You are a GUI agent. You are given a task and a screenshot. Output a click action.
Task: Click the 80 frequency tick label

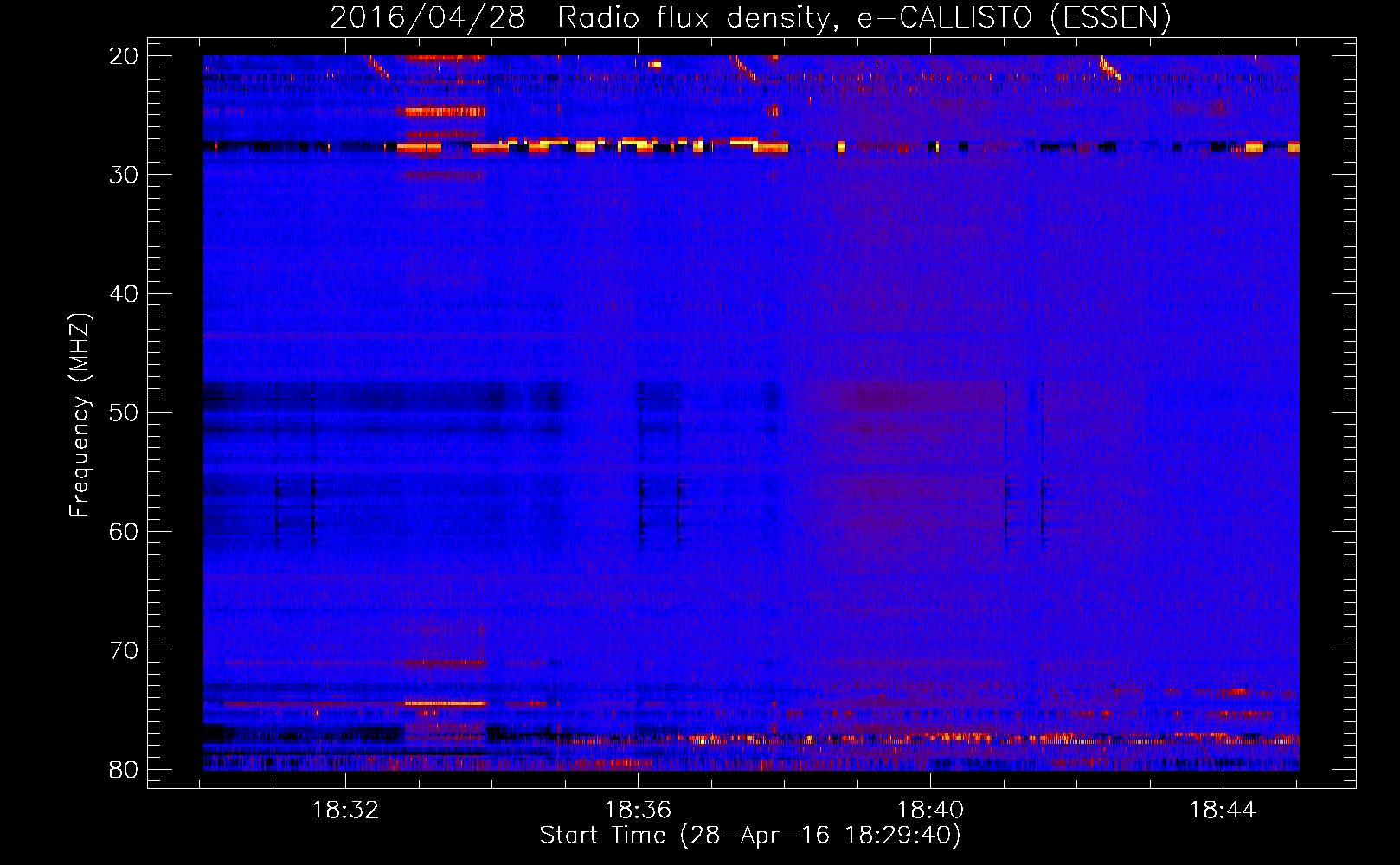124,770
